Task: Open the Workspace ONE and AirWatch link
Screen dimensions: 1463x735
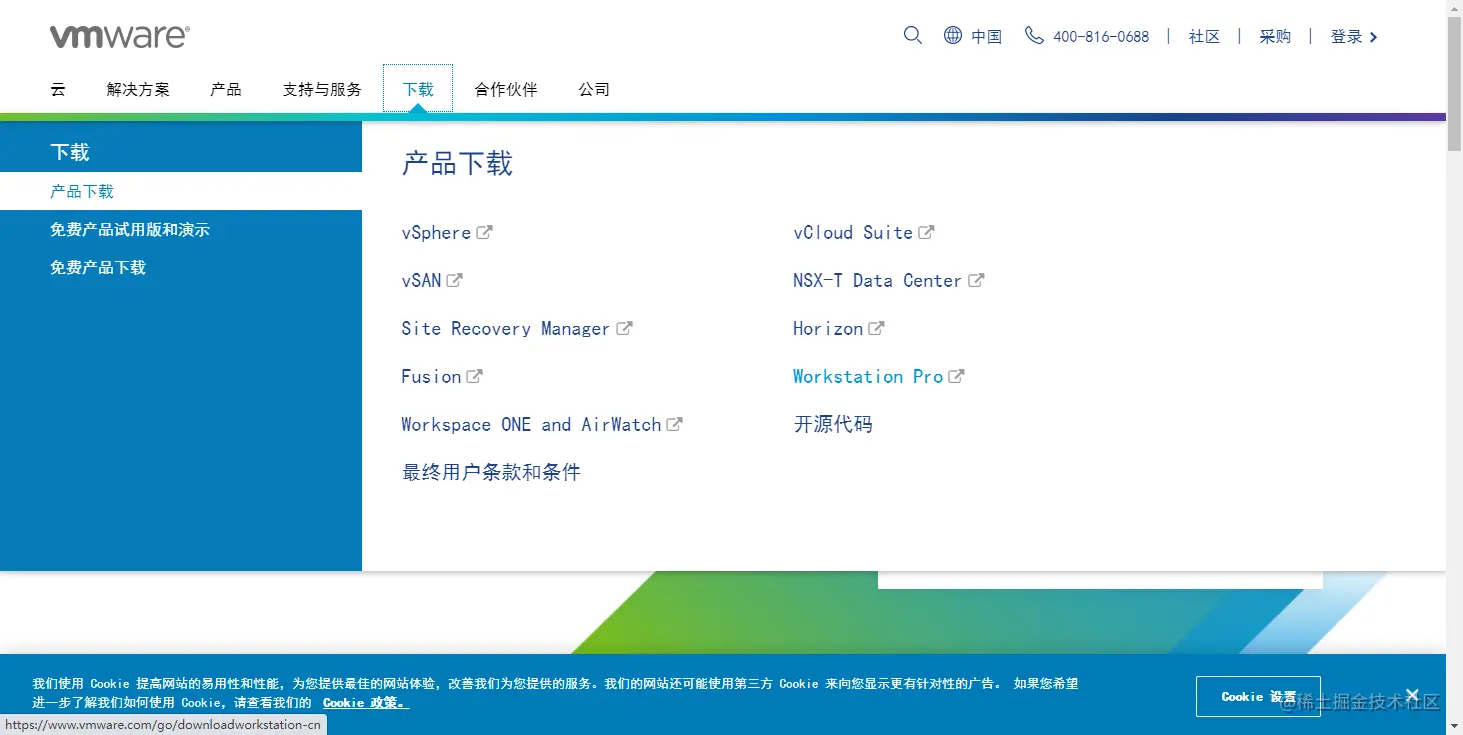Action: coord(531,424)
